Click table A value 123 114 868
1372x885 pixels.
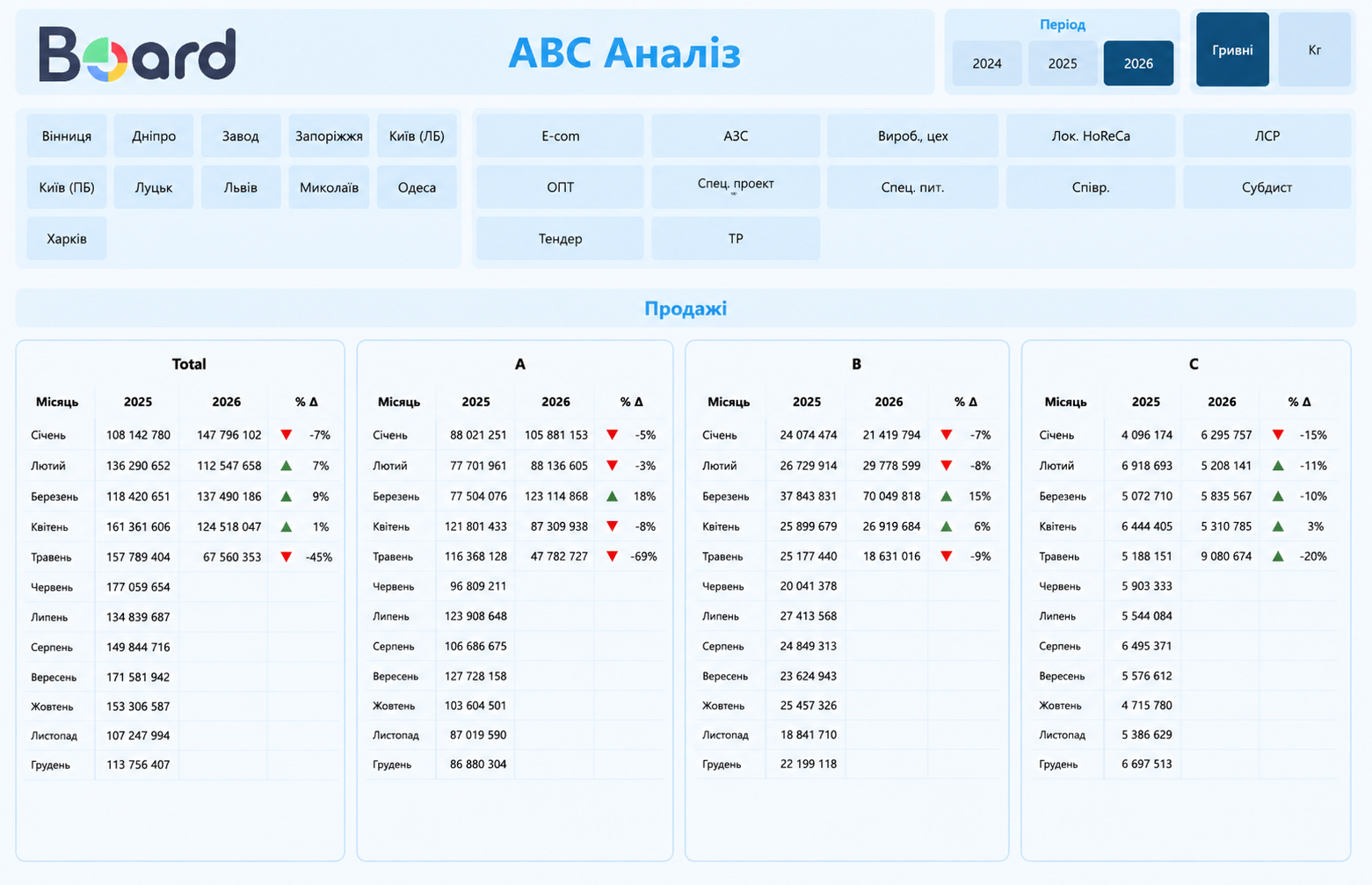coord(556,497)
